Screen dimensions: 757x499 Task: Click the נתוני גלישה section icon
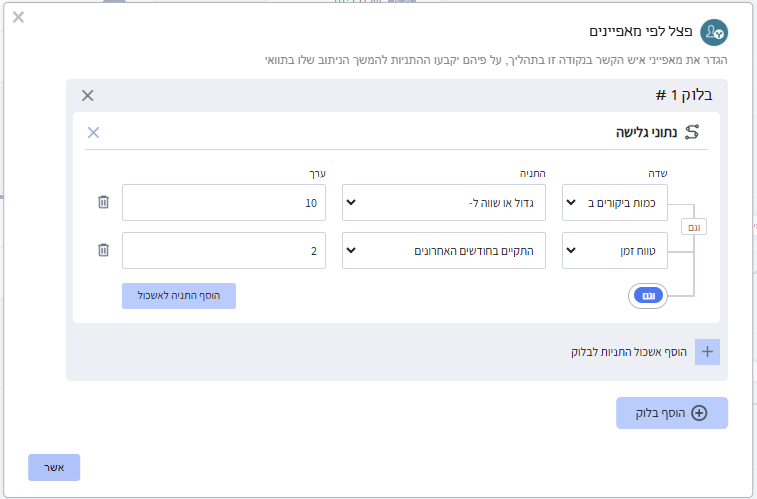coord(691,132)
